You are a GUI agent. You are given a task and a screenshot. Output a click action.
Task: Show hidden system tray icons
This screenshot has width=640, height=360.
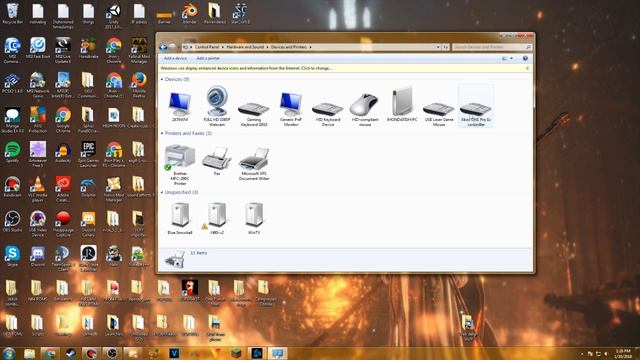pos(582,354)
